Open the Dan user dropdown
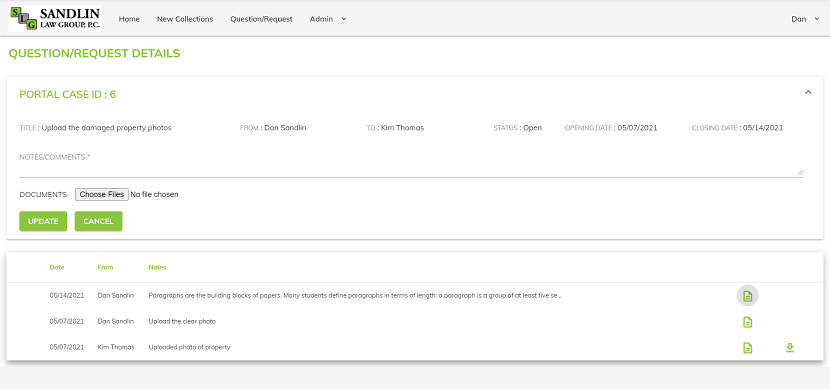 coord(805,19)
